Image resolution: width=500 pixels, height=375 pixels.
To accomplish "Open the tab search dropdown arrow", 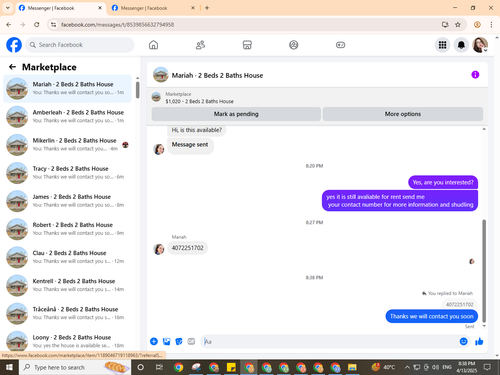I will (8, 8).
